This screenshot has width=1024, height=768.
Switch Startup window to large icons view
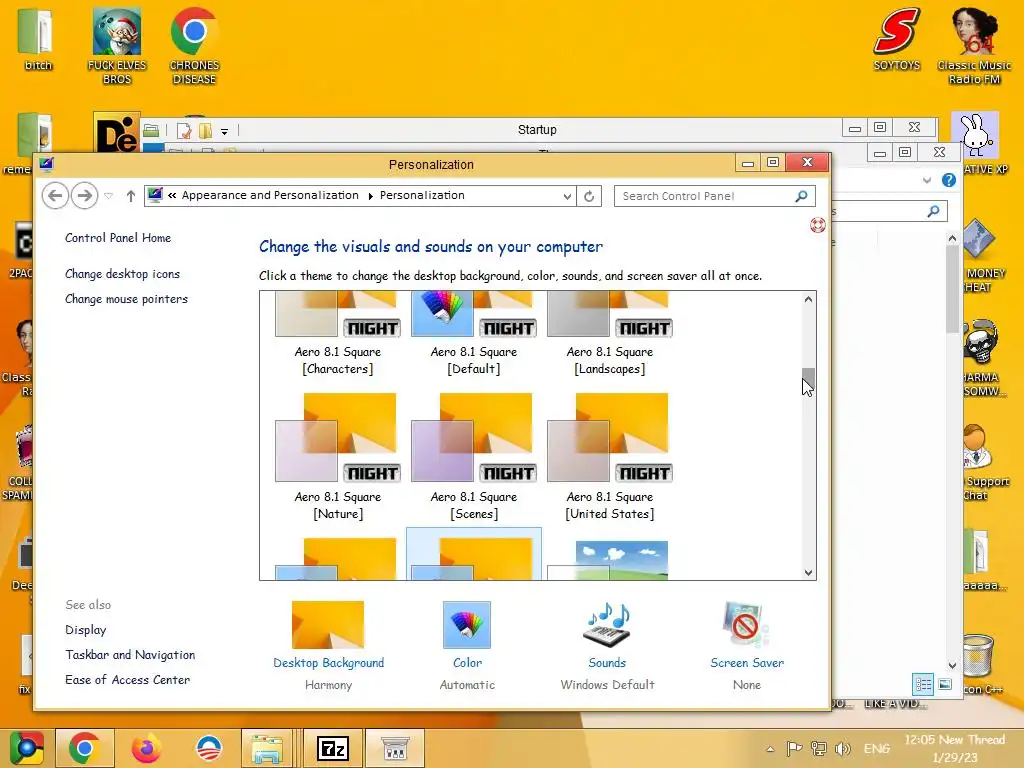945,684
